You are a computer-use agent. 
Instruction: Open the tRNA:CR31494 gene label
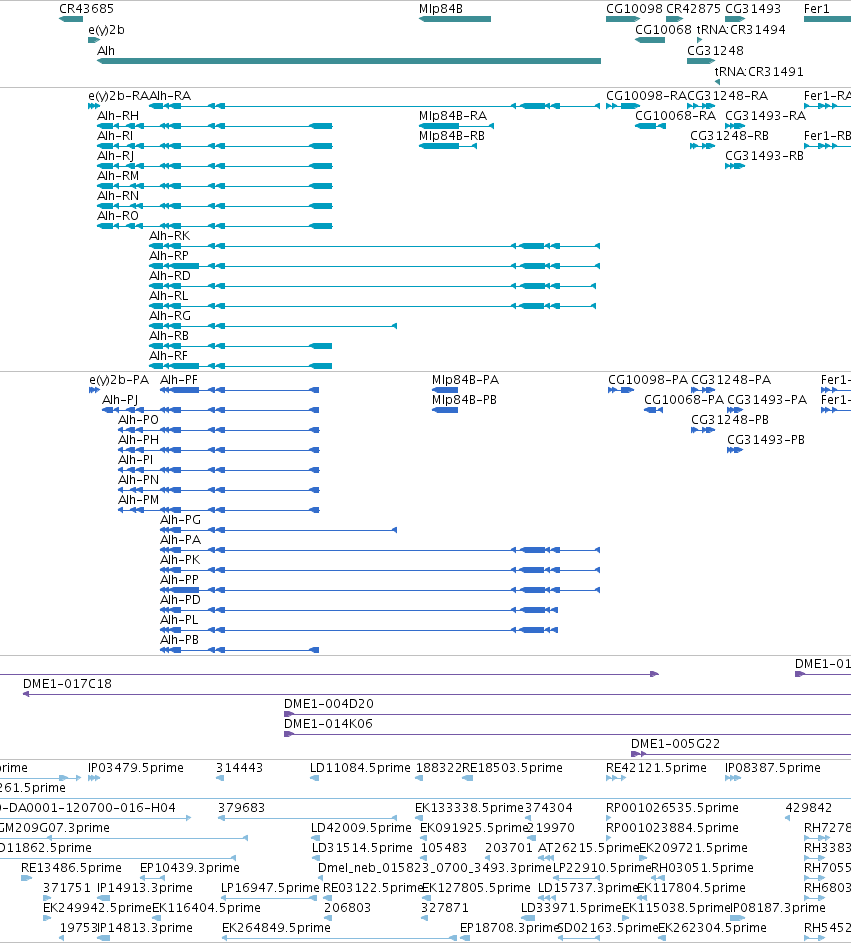(x=741, y=30)
